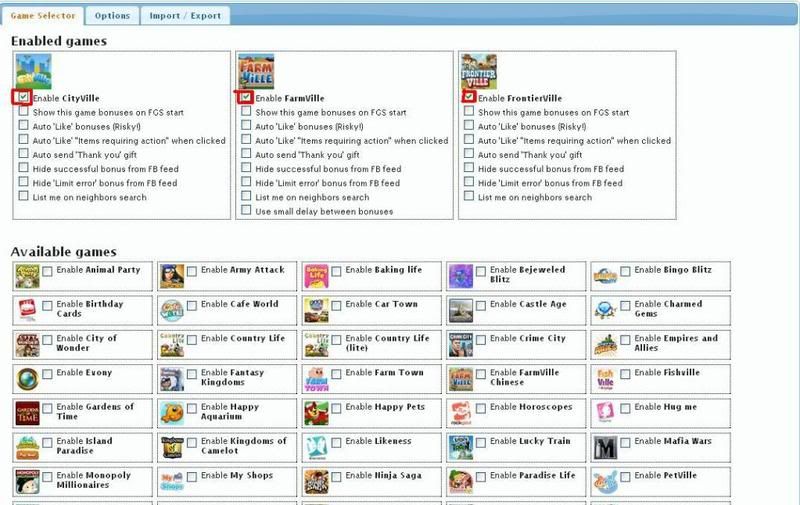Click the 'Available games' heading

[64, 251]
